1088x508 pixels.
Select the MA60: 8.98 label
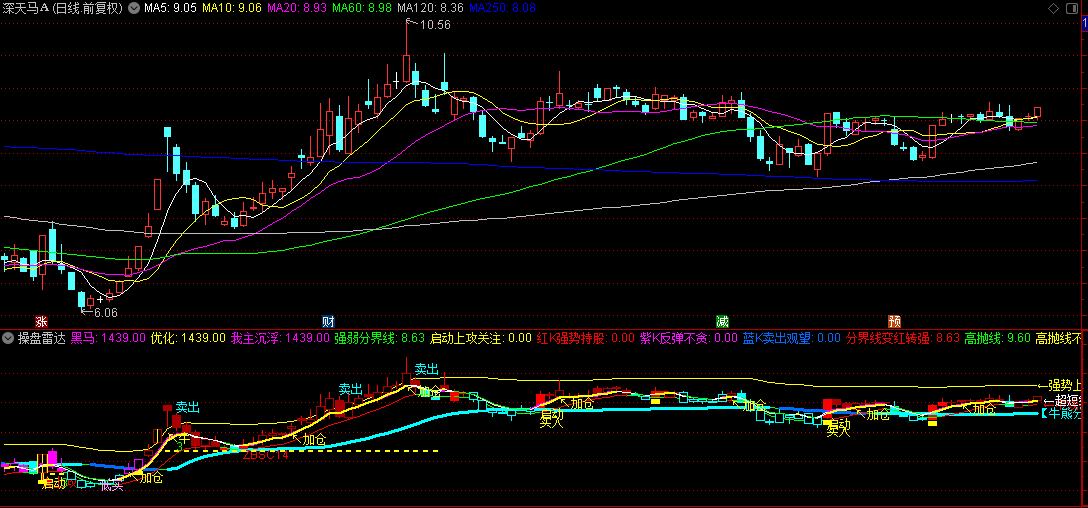[362, 8]
